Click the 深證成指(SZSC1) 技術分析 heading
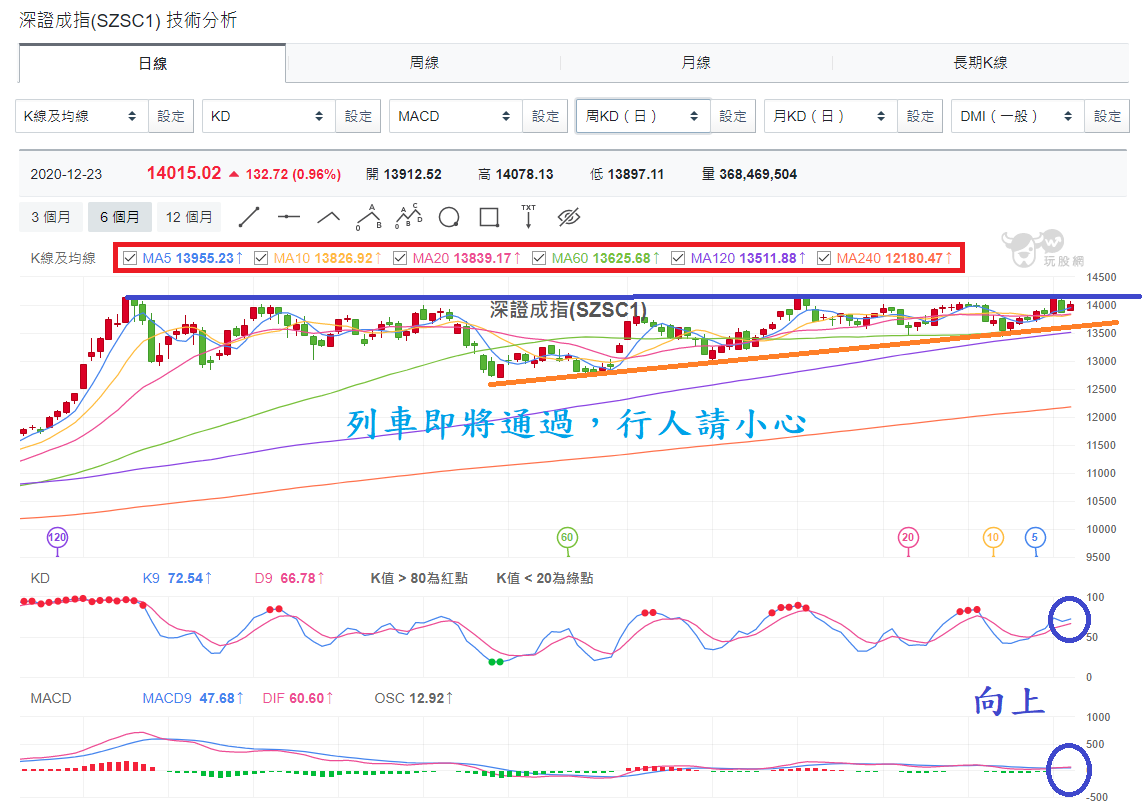 pyautogui.click(x=129, y=20)
